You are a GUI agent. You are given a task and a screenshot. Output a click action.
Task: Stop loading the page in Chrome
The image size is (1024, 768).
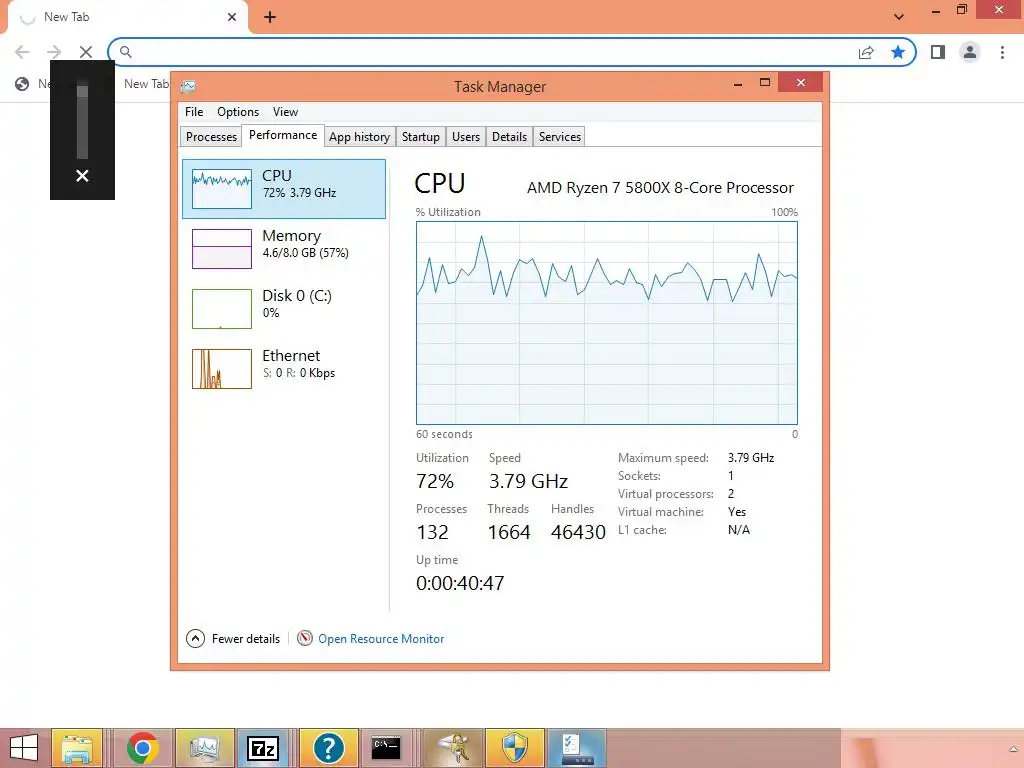[86, 52]
